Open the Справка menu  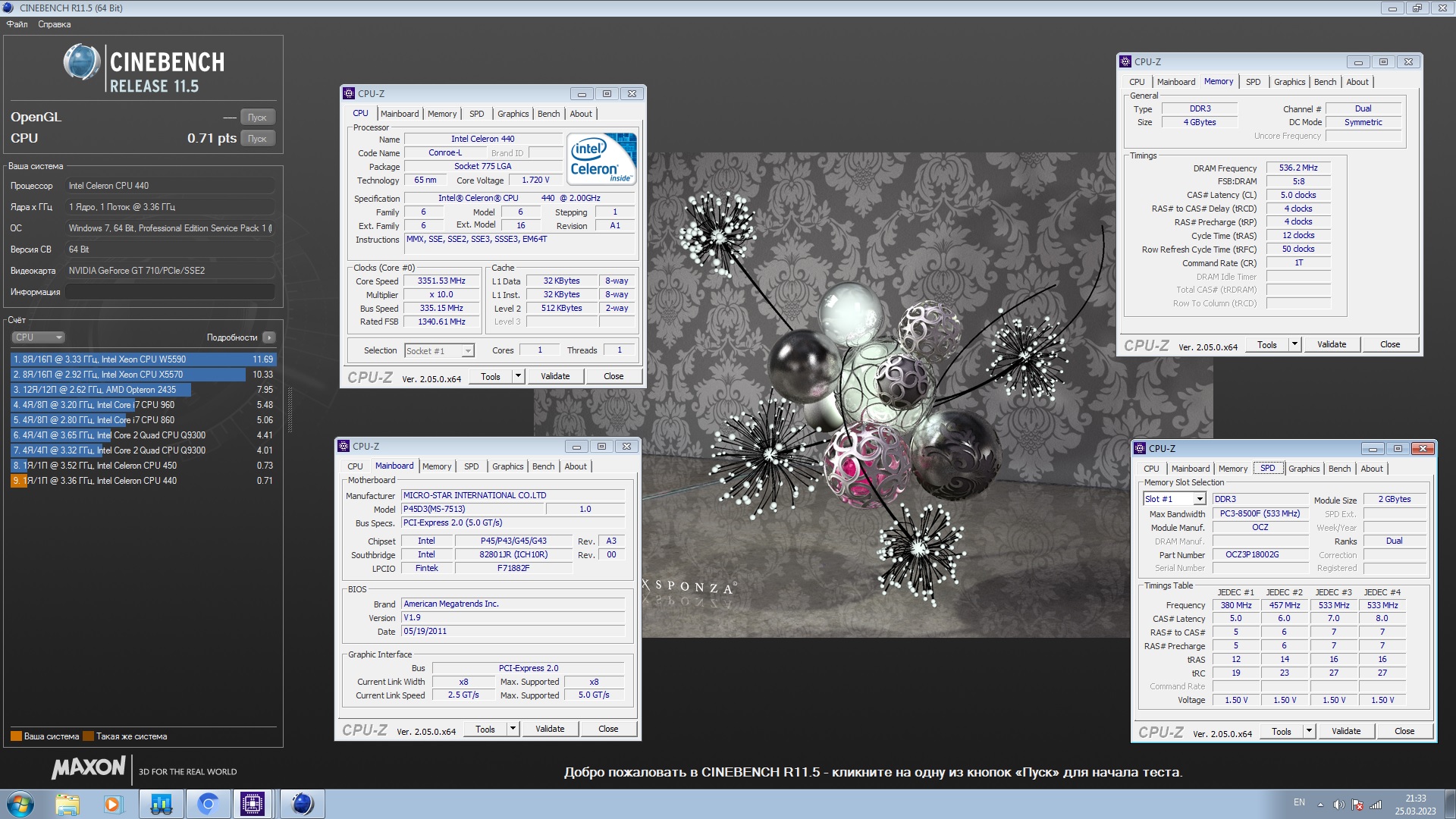coord(55,24)
